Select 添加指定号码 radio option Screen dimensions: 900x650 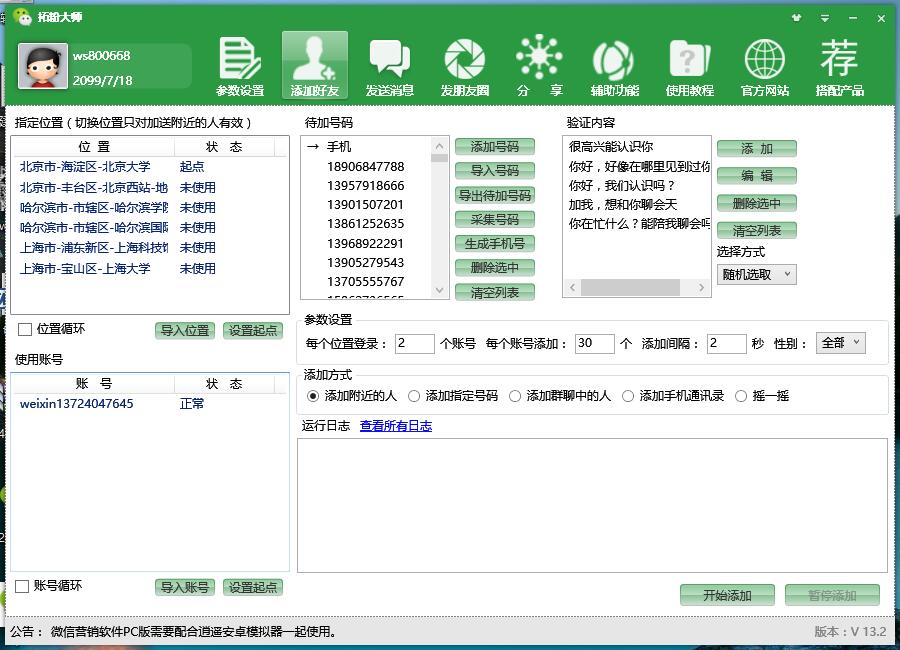[414, 396]
